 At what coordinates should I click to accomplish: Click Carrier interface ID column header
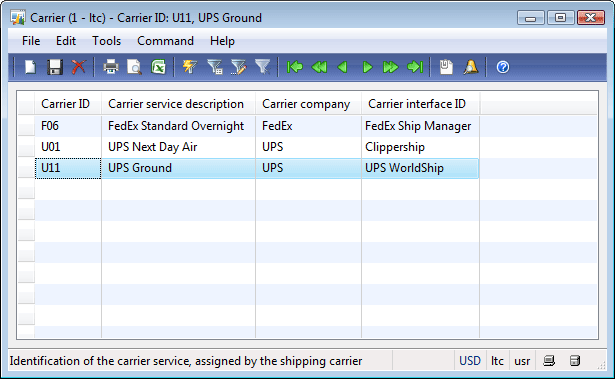click(x=420, y=104)
